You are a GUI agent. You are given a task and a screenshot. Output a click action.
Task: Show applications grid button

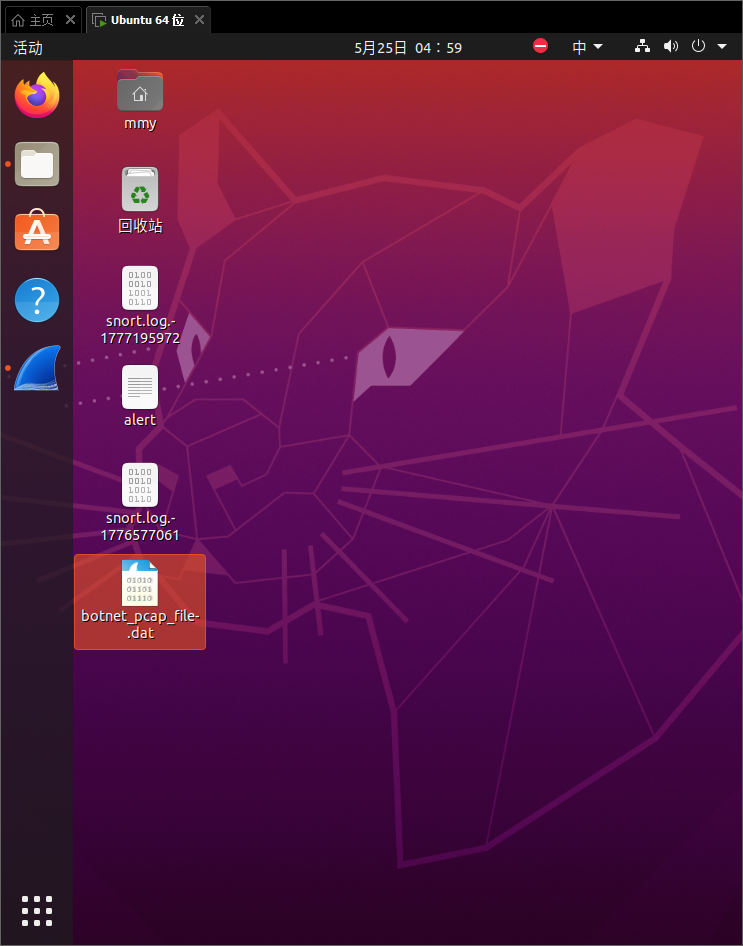click(x=37, y=911)
